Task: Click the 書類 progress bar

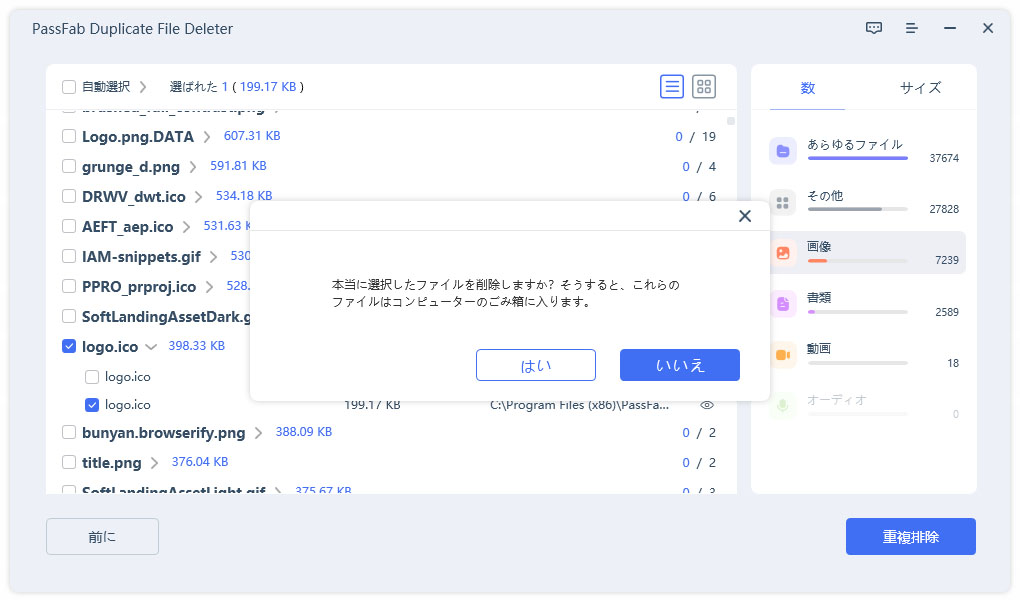Action: click(857, 312)
